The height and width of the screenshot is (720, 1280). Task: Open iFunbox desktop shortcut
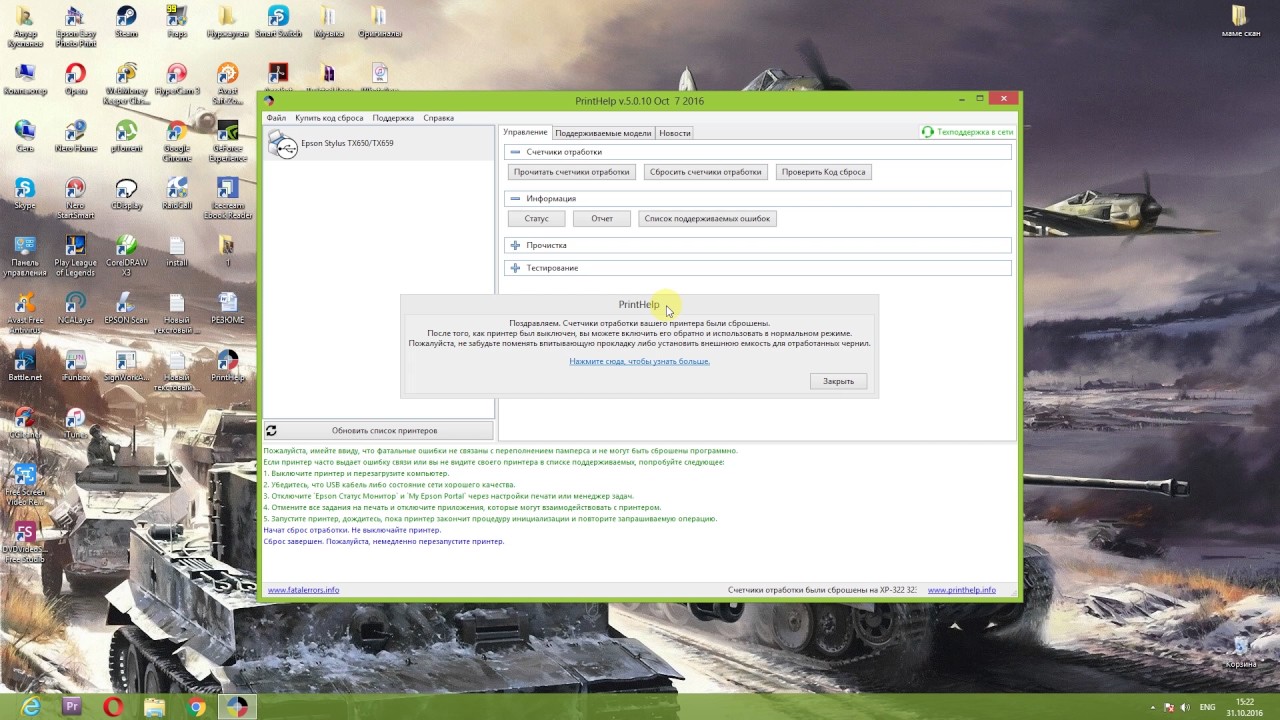[75, 365]
